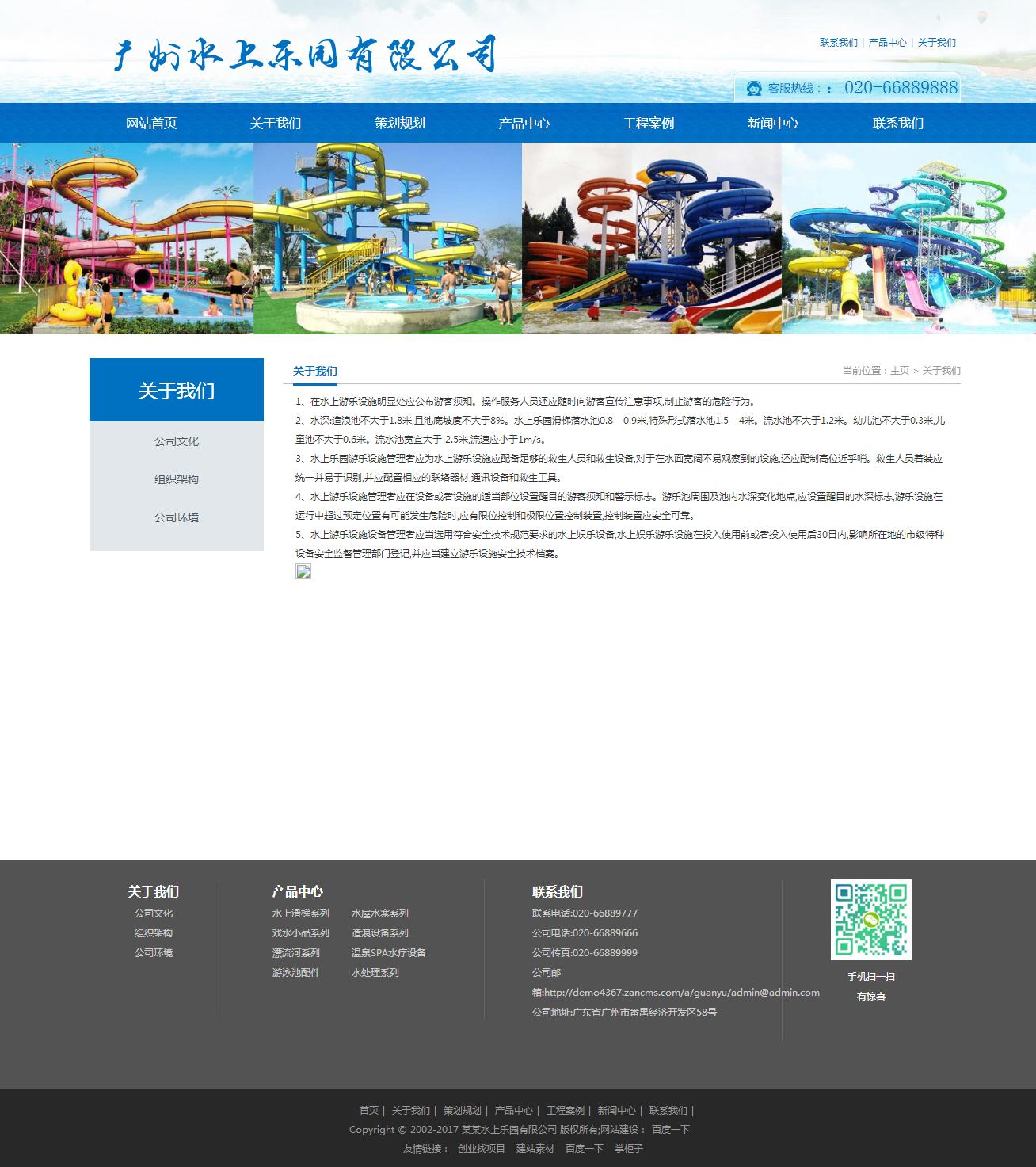Click the WeChat QR code image

[870, 919]
